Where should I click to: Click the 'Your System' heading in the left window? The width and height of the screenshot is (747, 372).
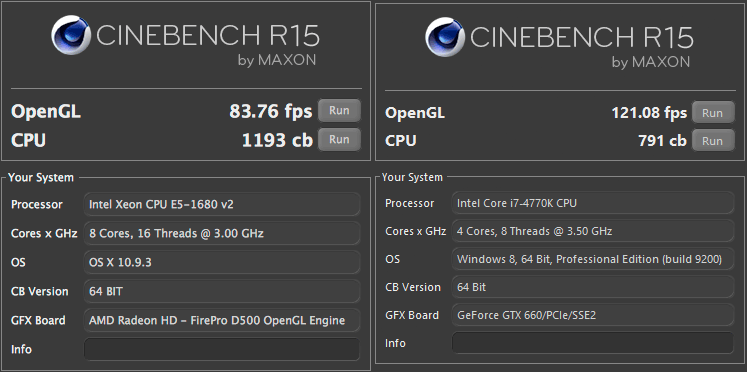click(41, 178)
